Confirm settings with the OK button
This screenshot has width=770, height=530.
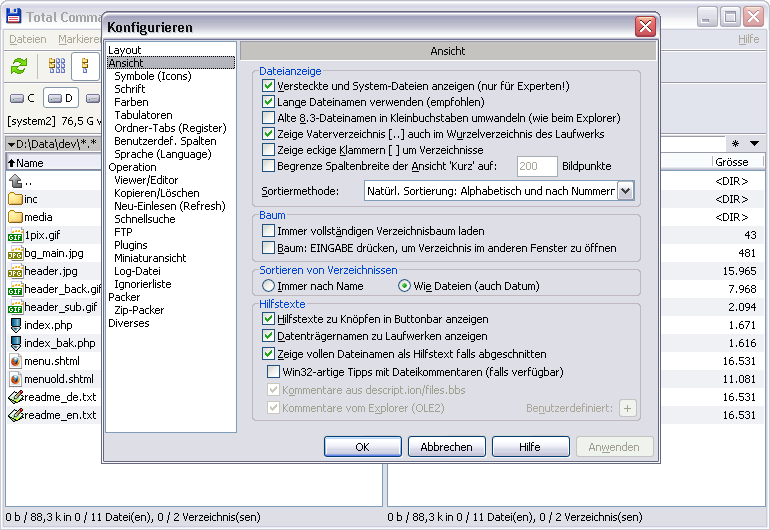(362, 446)
